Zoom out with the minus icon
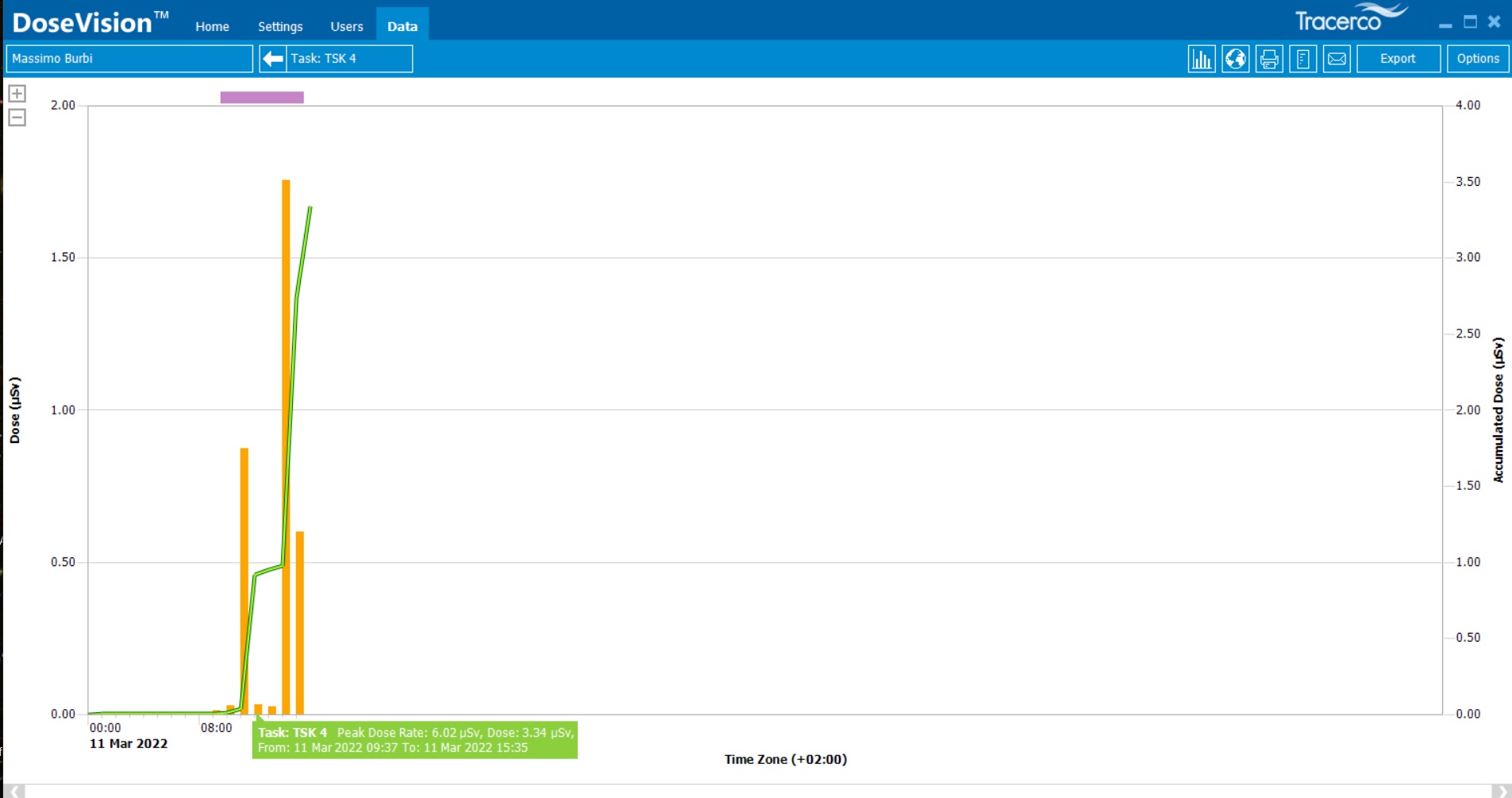 tap(17, 118)
